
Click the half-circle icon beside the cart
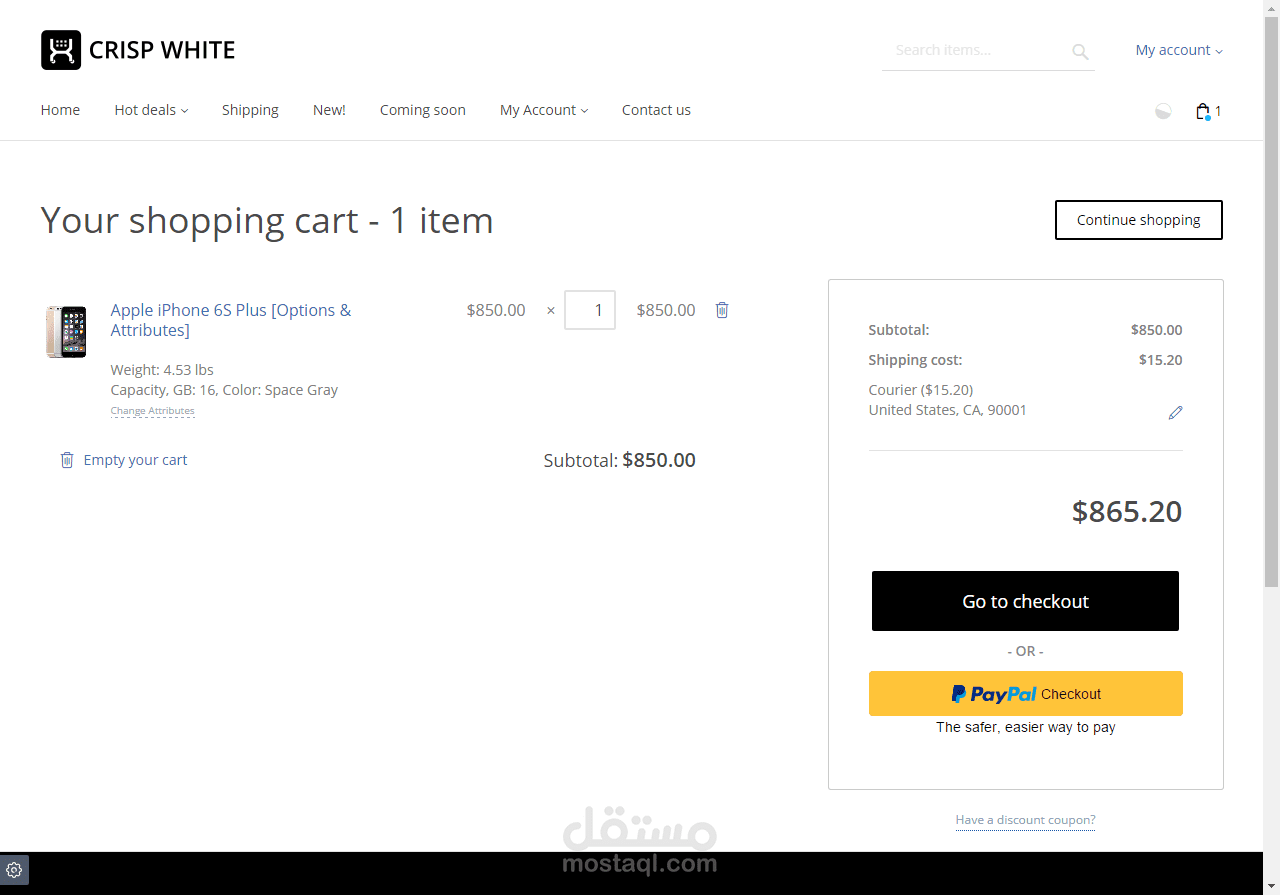point(1163,111)
